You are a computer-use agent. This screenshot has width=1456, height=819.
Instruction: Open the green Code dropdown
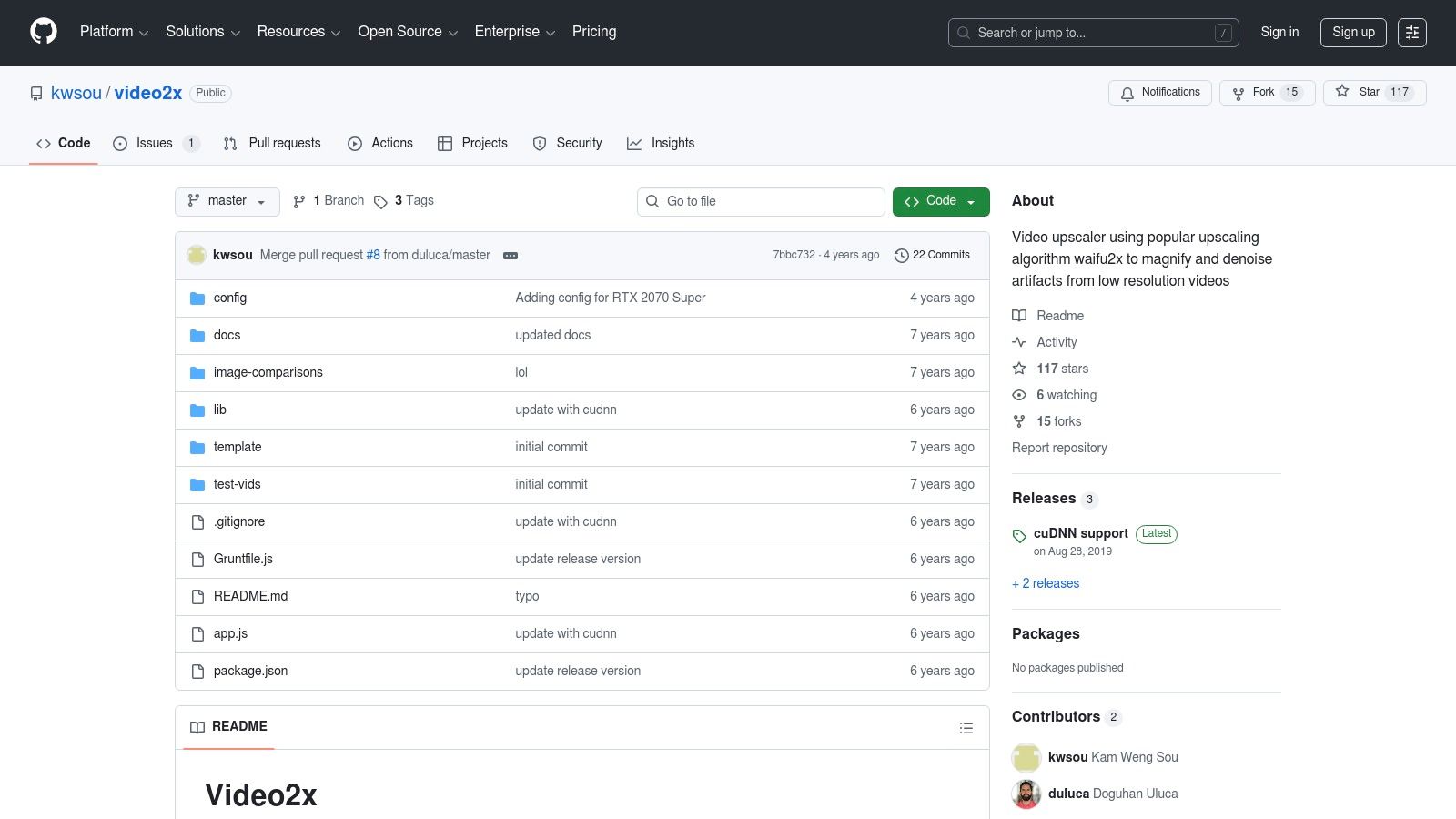pyautogui.click(x=941, y=201)
